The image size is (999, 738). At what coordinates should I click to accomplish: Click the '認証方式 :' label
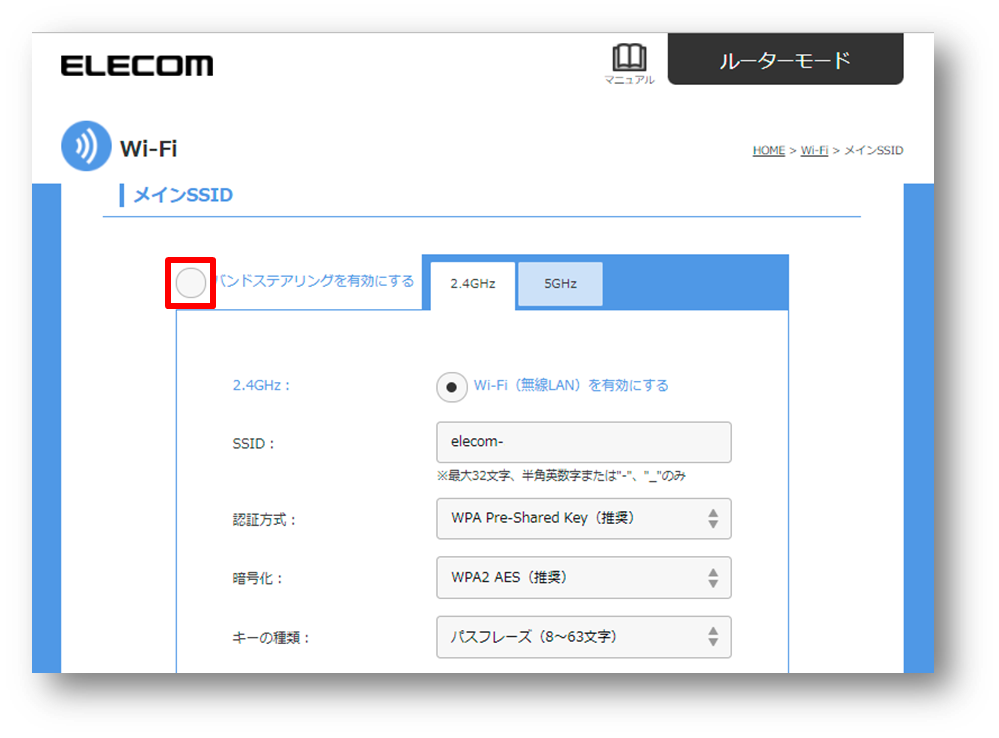click(x=264, y=520)
